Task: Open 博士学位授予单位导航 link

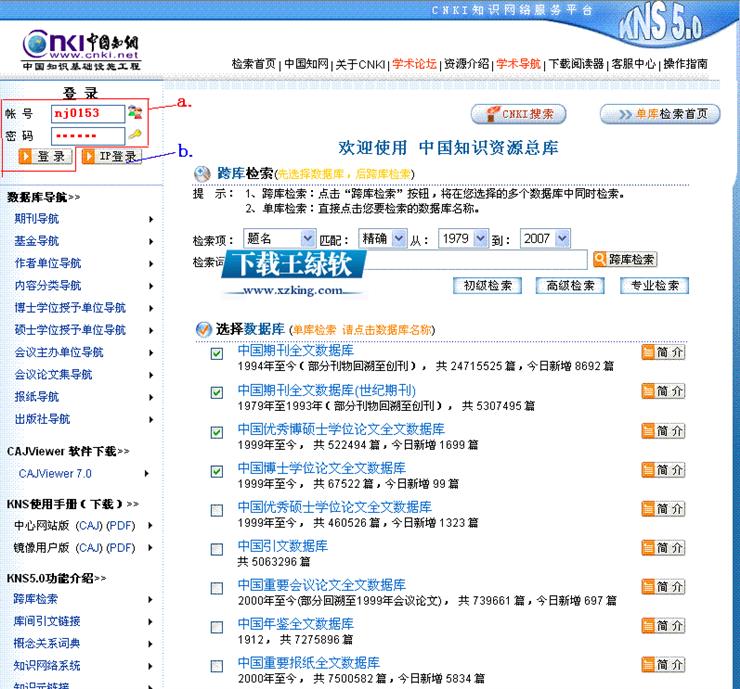Action: [70, 308]
